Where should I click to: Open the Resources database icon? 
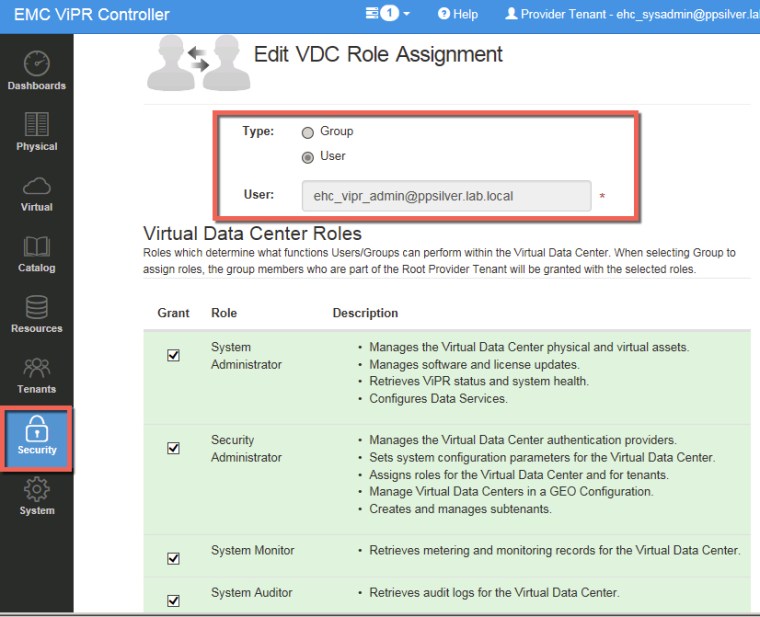coord(37,314)
